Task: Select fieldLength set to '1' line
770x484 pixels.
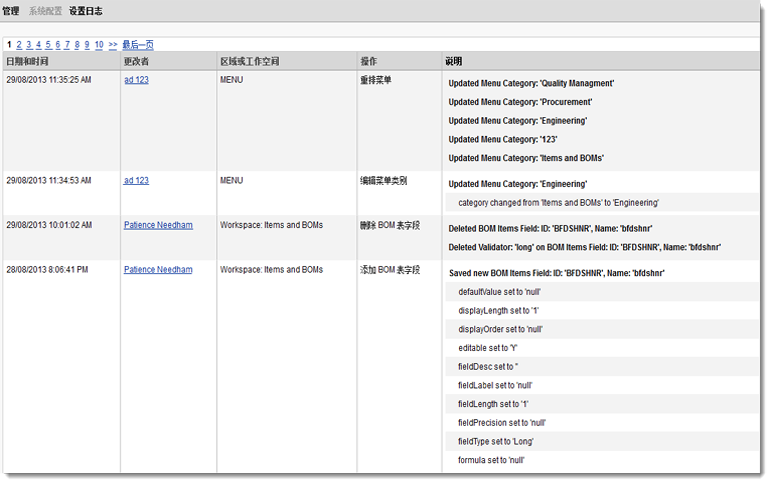Action: coord(493,404)
